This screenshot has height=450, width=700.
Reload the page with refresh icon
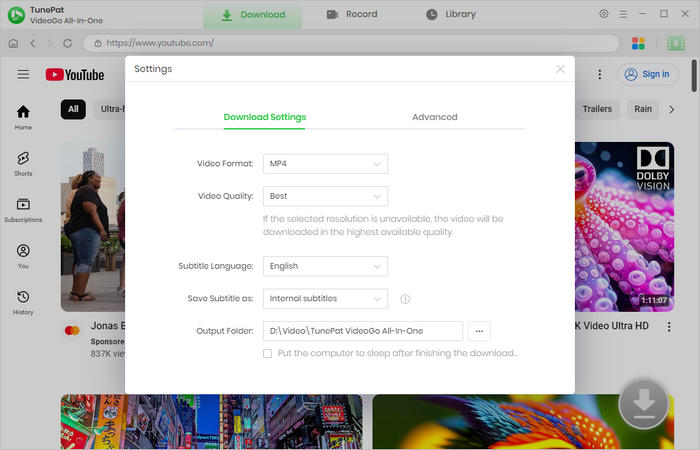[67, 44]
